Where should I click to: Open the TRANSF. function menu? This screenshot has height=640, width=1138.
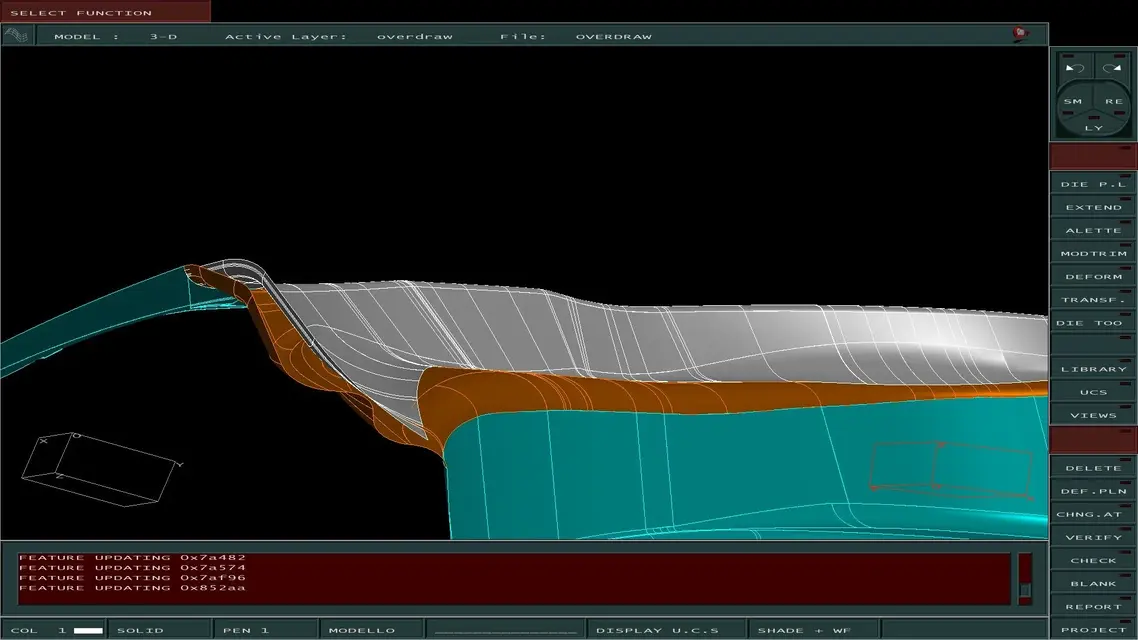coord(1093,300)
